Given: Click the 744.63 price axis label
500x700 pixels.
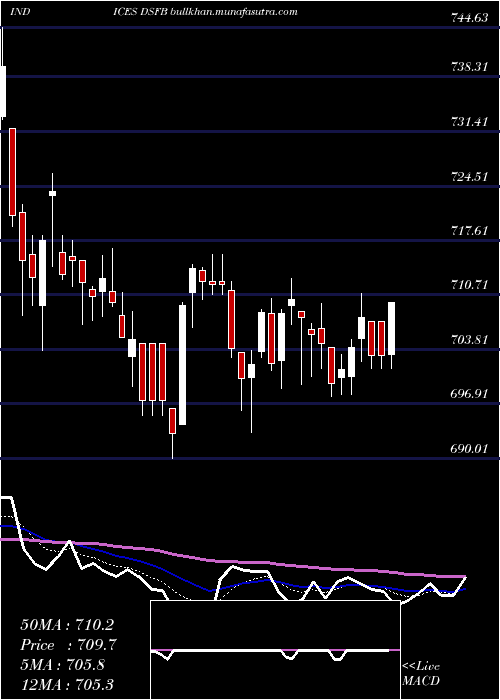Looking at the screenshot, I should click(x=469, y=18).
